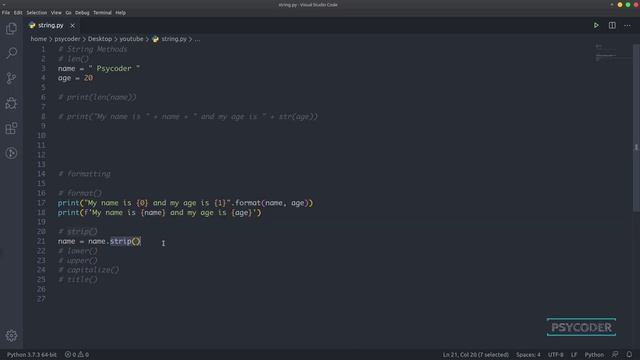640x360 pixels.
Task: Click the name = " Psycoder " line
Action: pos(99,69)
